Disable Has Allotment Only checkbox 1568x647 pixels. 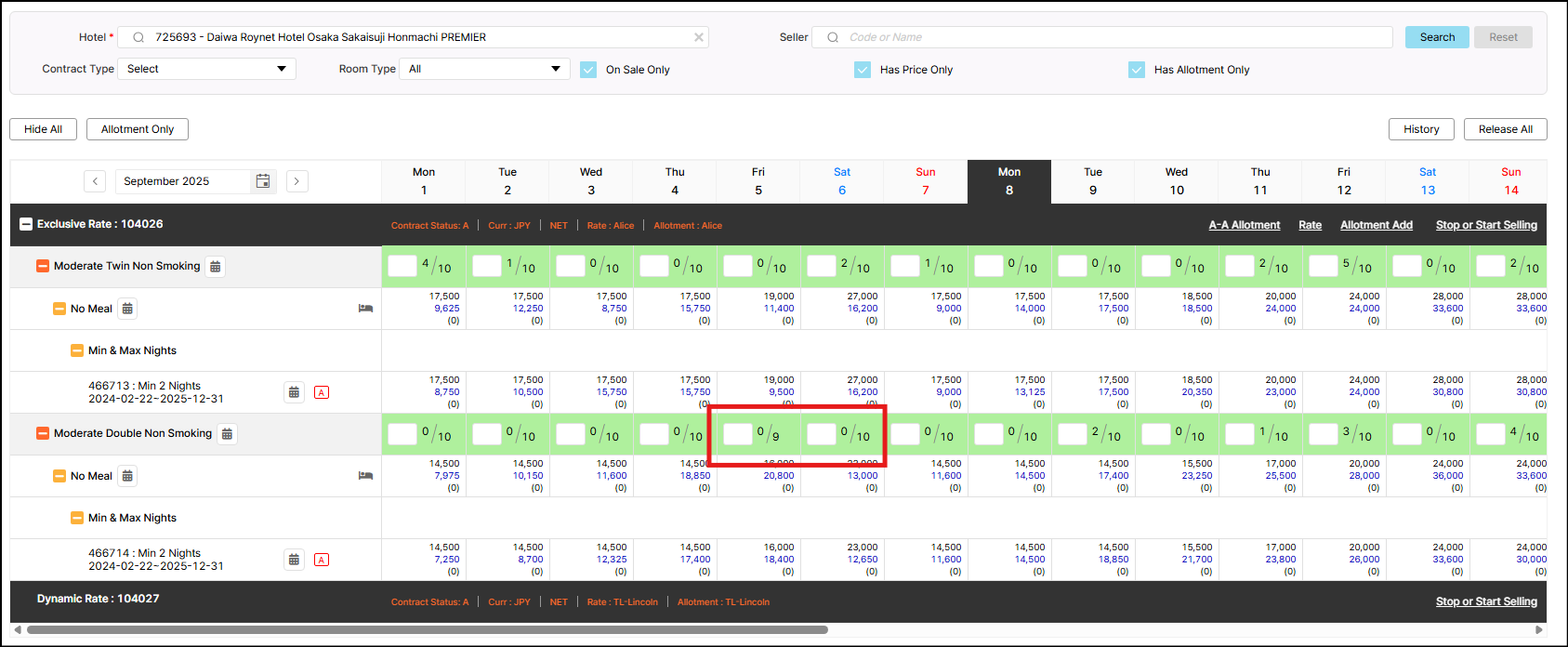click(1136, 70)
